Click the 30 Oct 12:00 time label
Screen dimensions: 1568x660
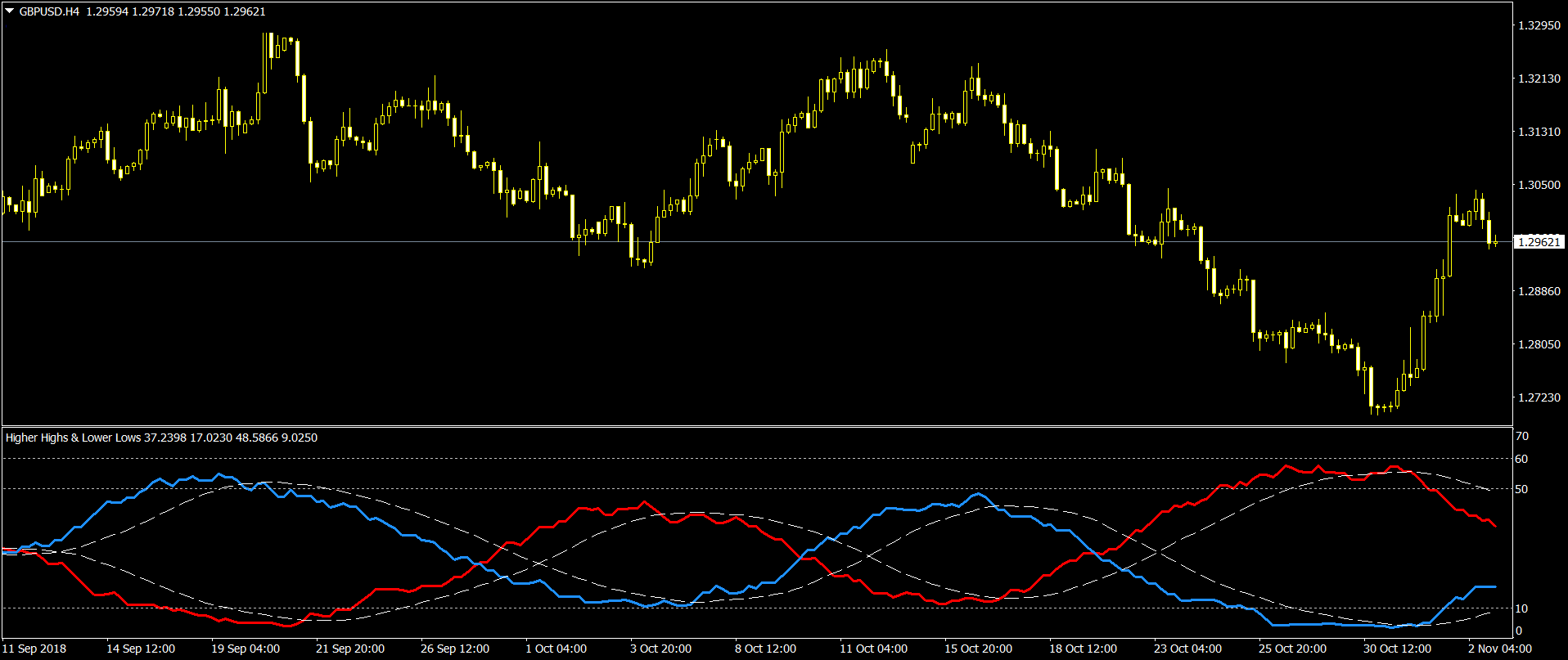[1398, 649]
